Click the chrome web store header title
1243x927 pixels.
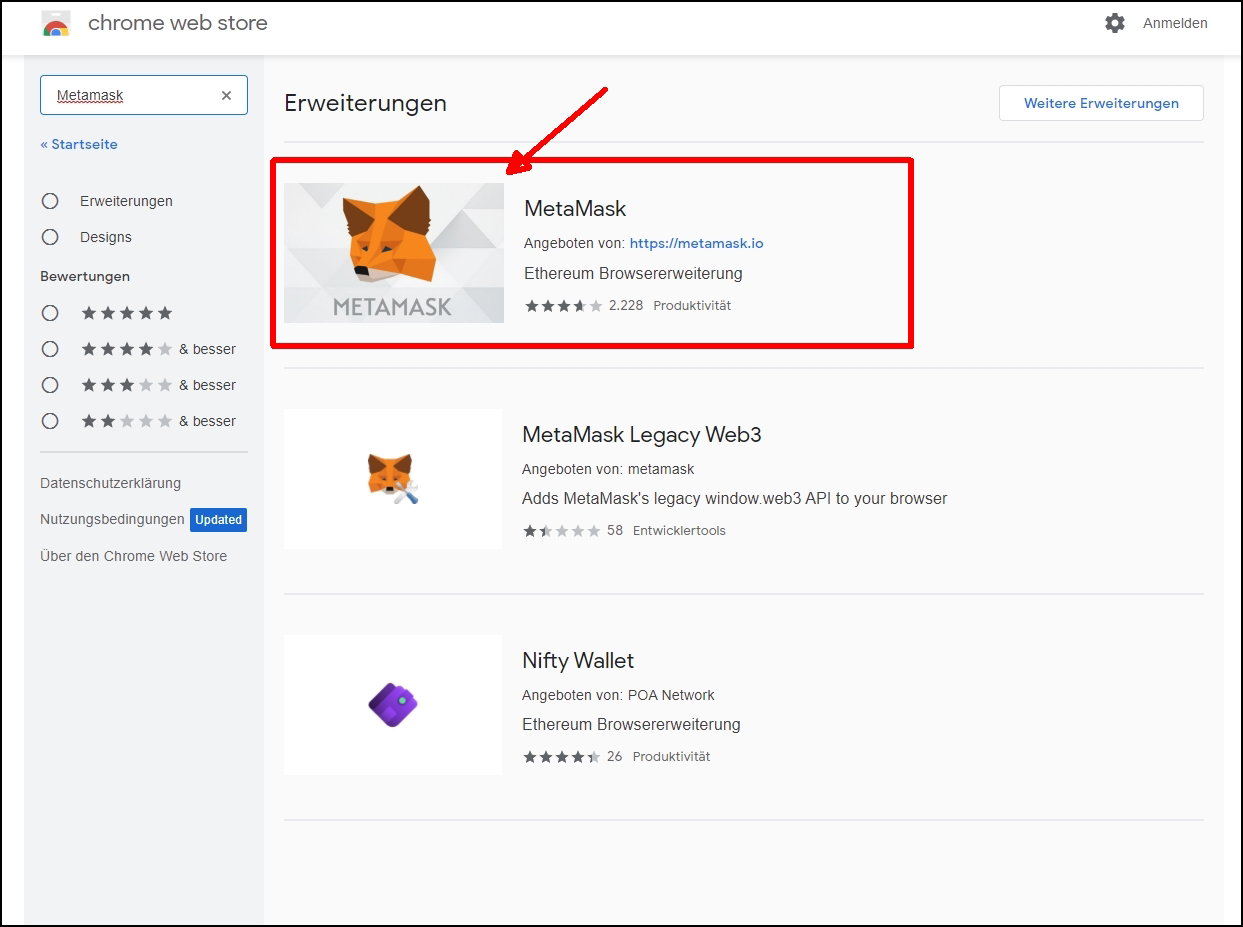coord(178,23)
